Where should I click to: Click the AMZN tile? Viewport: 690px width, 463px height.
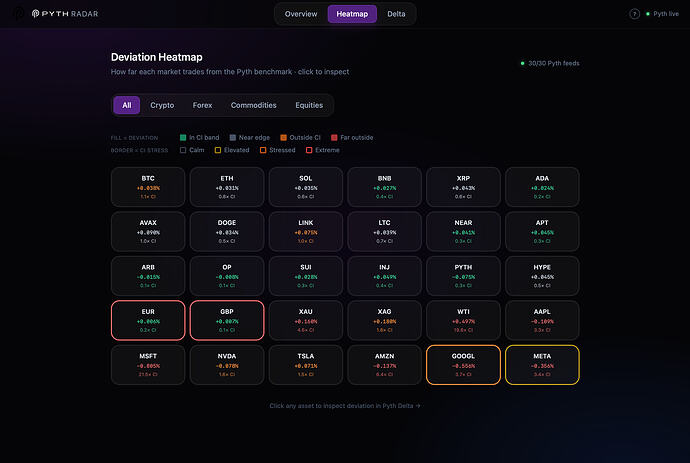tap(384, 365)
